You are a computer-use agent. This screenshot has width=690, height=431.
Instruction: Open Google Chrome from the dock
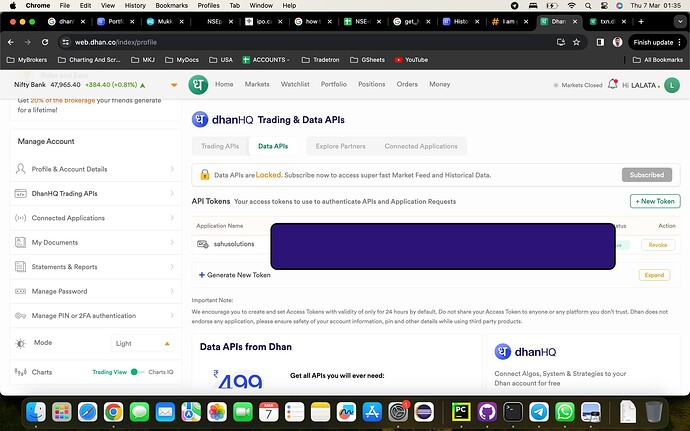(x=114, y=413)
